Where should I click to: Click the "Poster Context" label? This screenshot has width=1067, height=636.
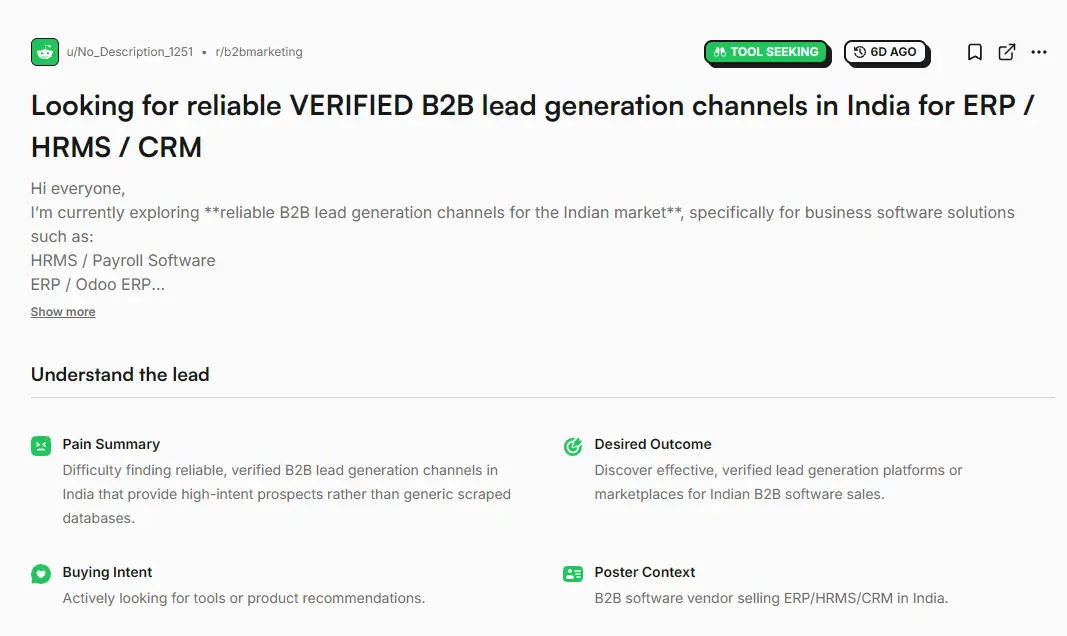coord(644,572)
